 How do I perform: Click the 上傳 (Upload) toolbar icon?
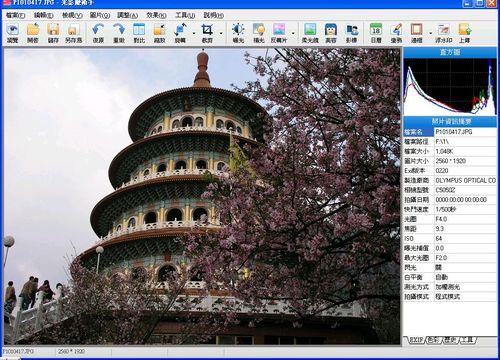coord(464,33)
